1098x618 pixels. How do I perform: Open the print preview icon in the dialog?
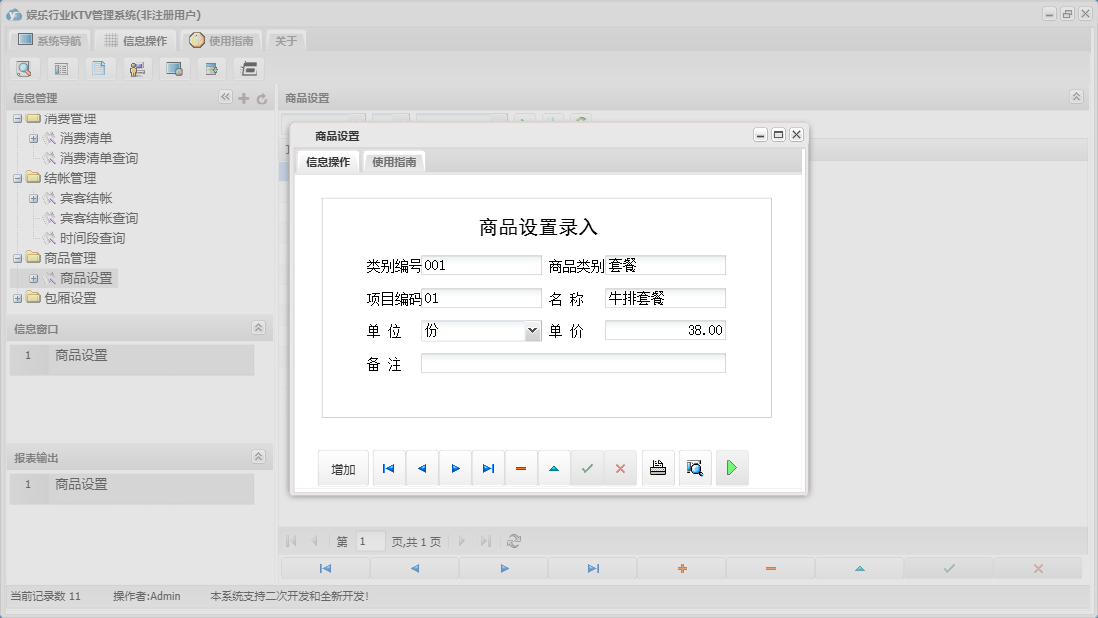tap(694, 467)
